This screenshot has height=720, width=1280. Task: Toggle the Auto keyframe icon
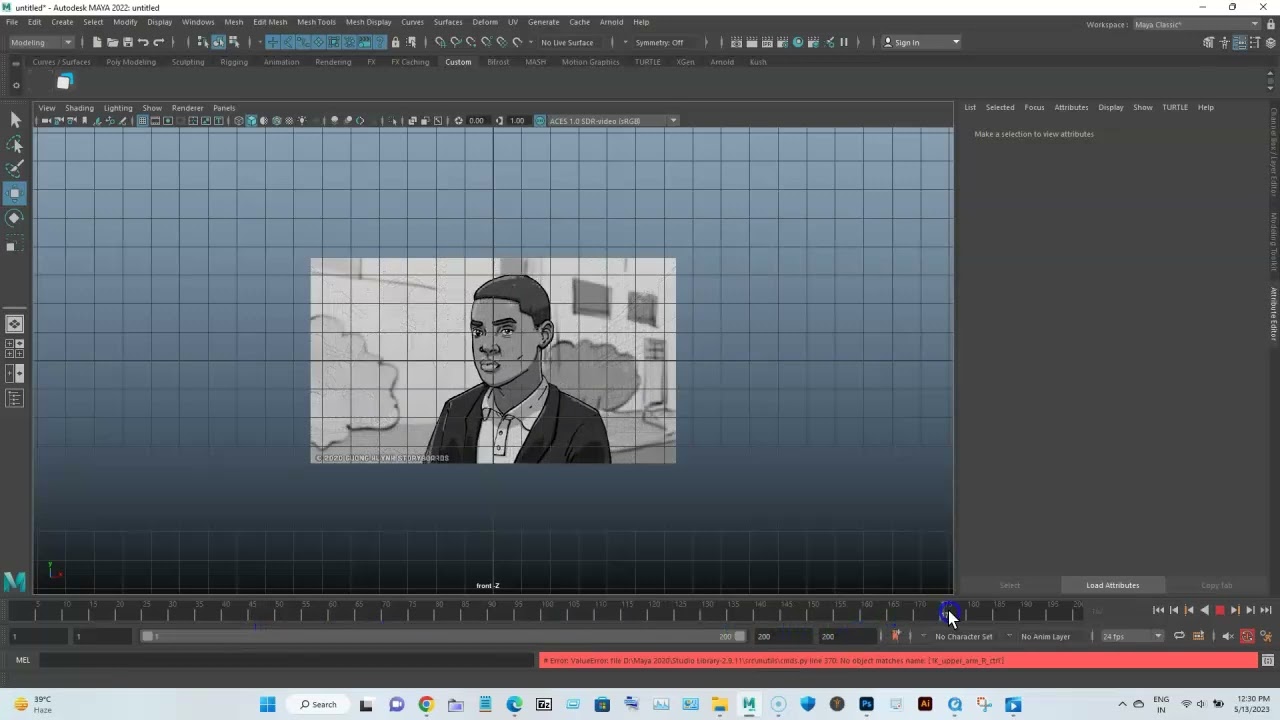click(1247, 636)
